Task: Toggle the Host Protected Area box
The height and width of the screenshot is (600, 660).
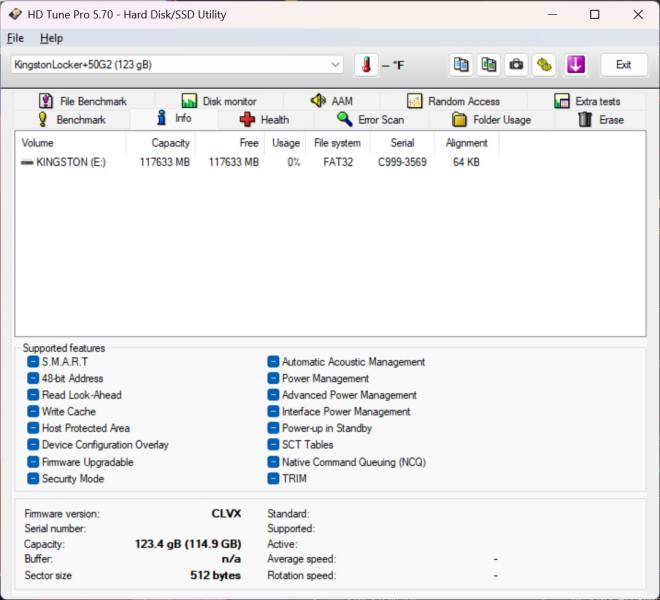Action: coord(33,428)
